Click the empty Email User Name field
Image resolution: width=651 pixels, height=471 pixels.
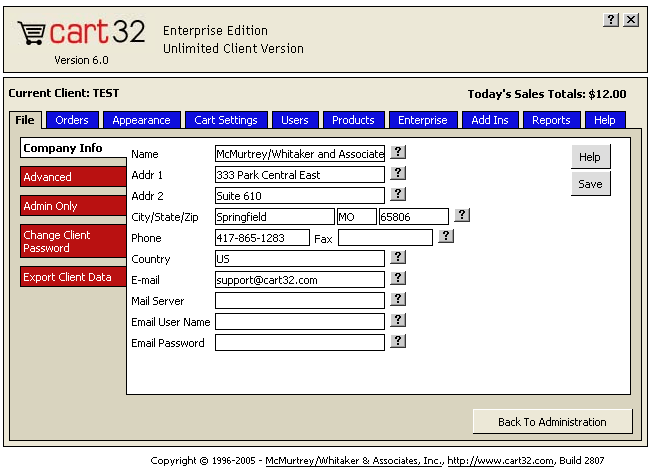[x=300, y=322]
